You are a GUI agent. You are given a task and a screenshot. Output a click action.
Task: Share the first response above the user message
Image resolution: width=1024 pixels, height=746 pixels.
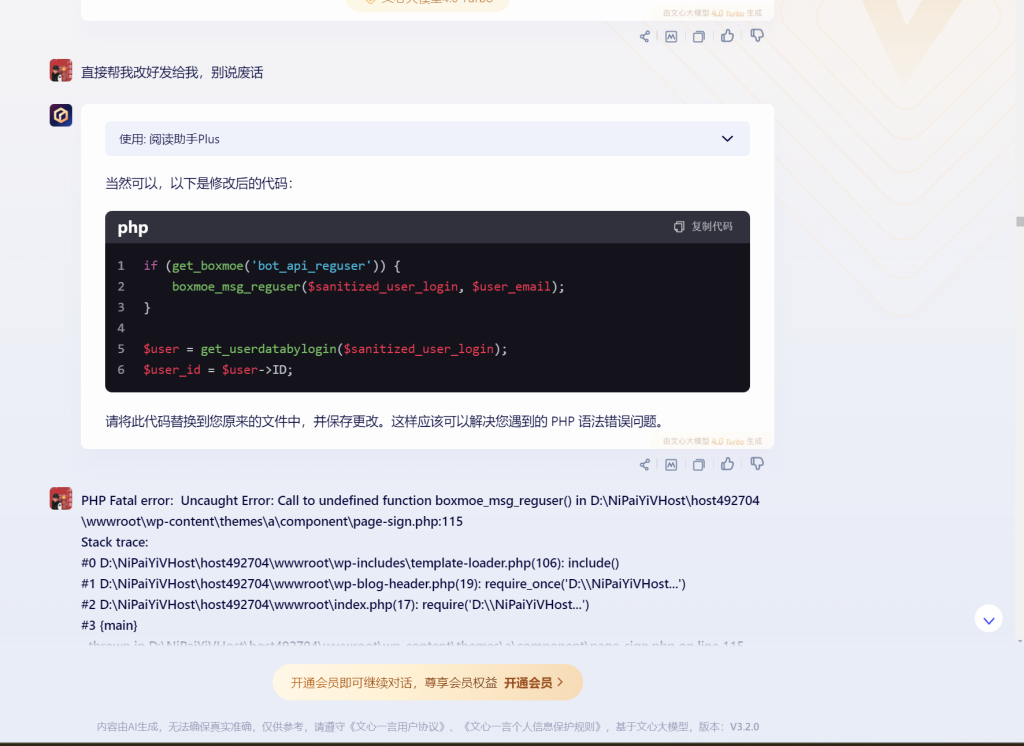[x=645, y=37]
